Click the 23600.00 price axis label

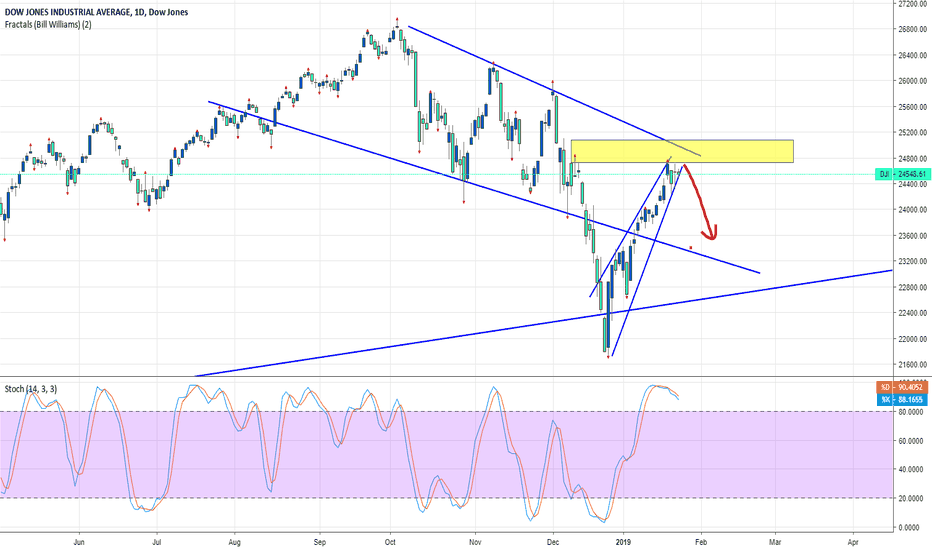click(912, 236)
